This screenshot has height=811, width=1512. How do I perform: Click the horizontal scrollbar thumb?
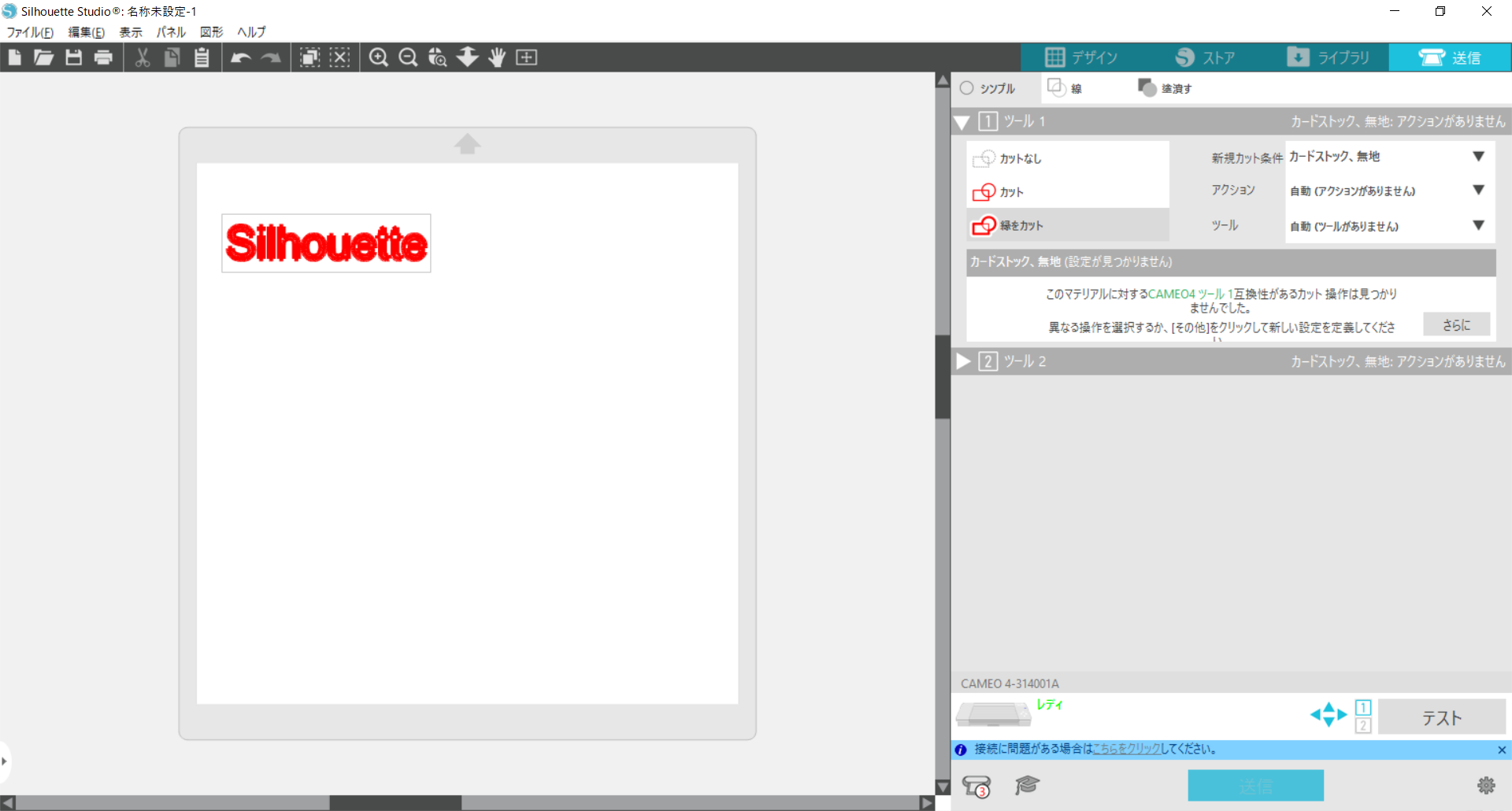(395, 803)
